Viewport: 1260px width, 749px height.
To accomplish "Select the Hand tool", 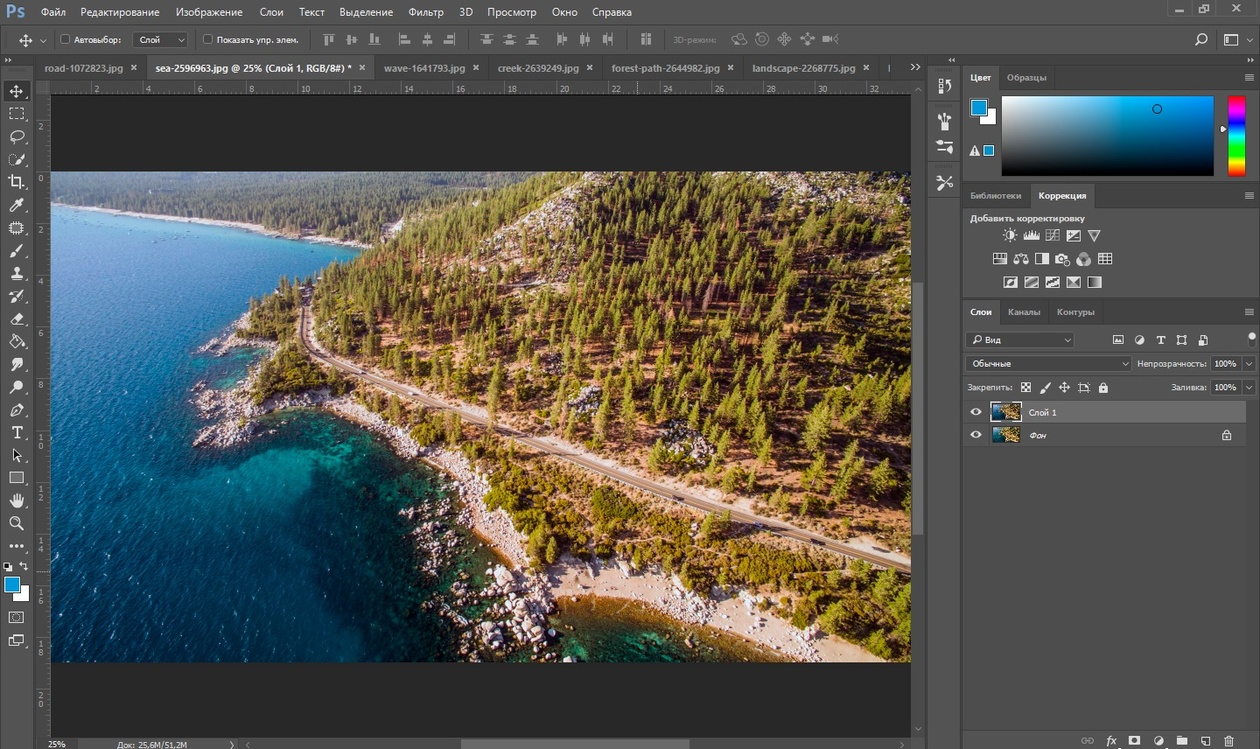I will tap(17, 500).
